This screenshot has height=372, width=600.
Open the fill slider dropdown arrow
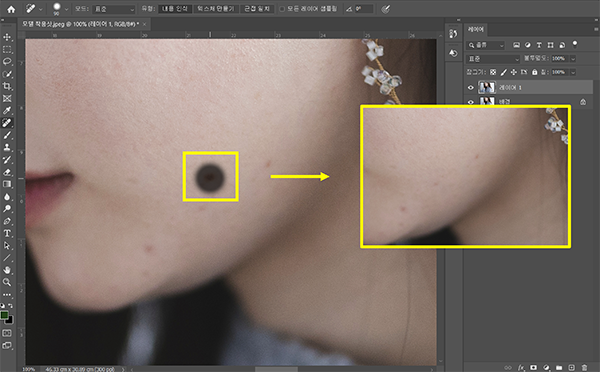(x=573, y=72)
